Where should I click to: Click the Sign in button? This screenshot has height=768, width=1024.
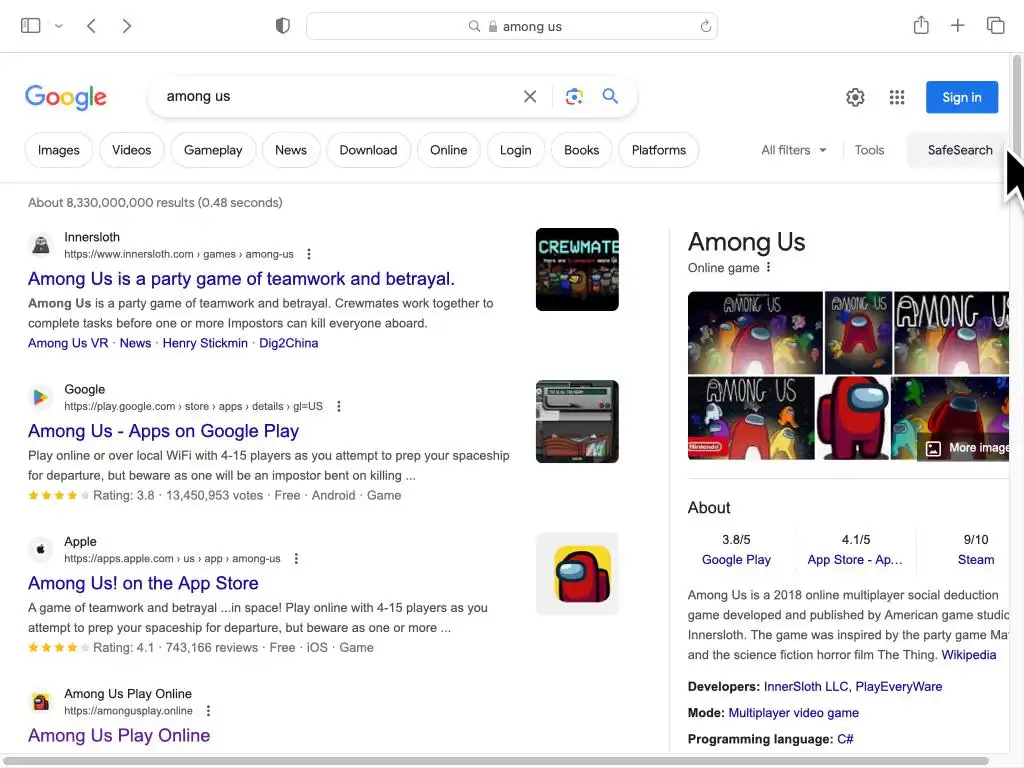(x=961, y=97)
